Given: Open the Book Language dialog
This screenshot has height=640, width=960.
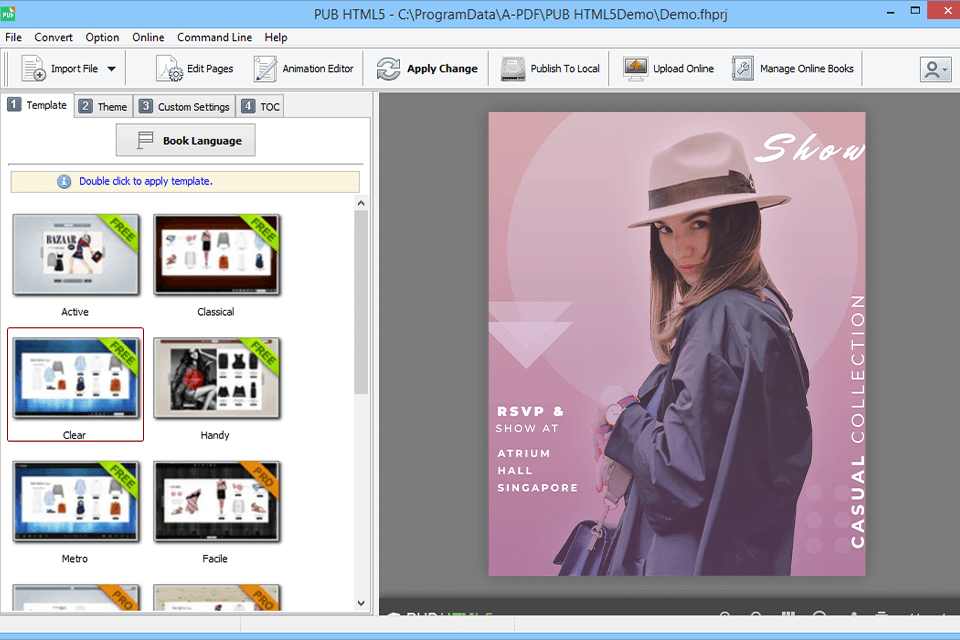Looking at the screenshot, I should click(185, 140).
